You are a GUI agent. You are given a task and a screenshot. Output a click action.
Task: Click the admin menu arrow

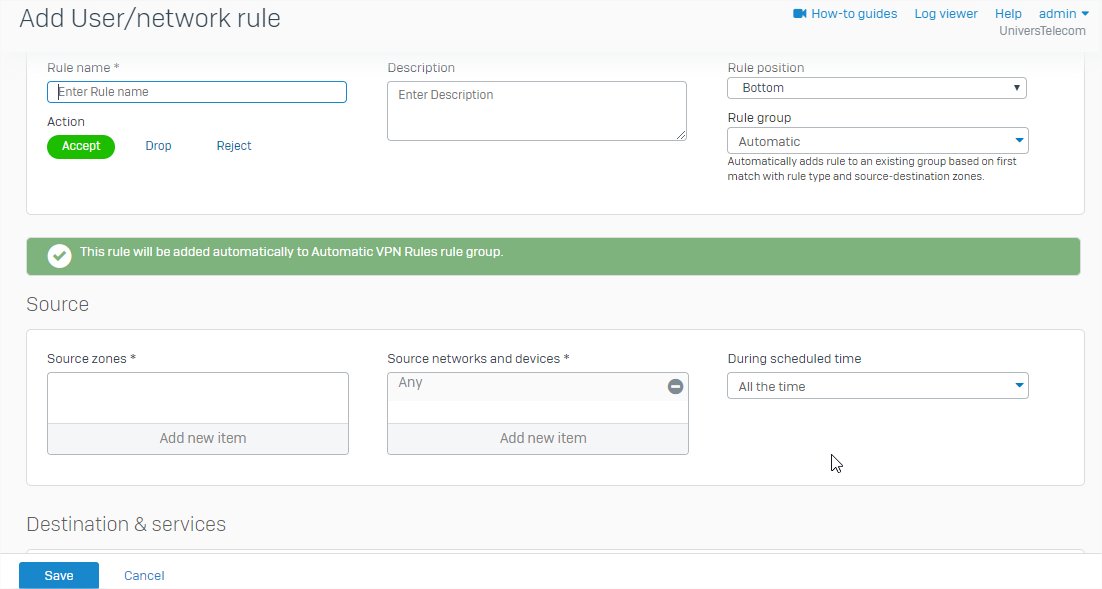tap(1085, 13)
